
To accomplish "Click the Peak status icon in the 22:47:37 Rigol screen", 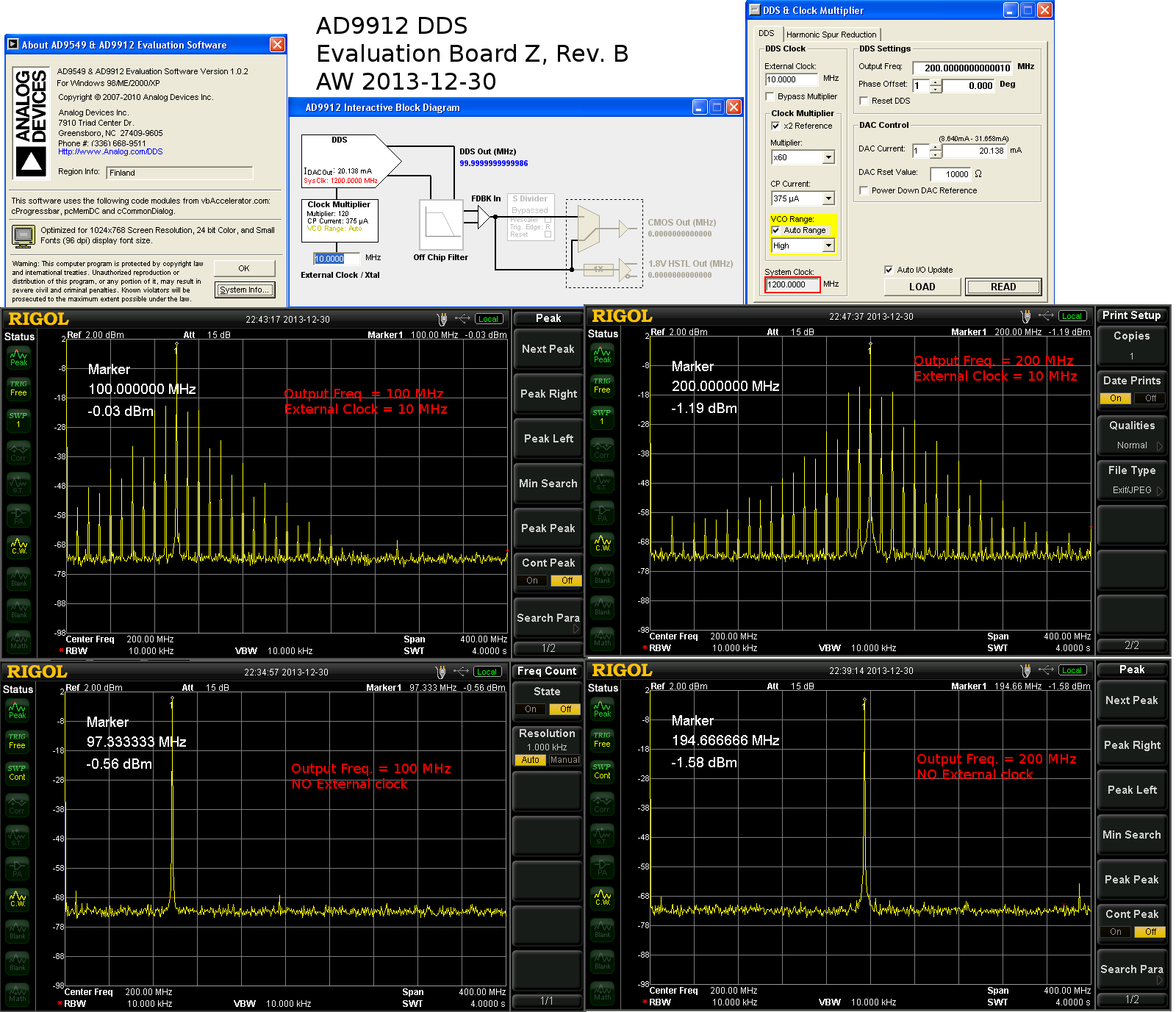I will pos(602,355).
